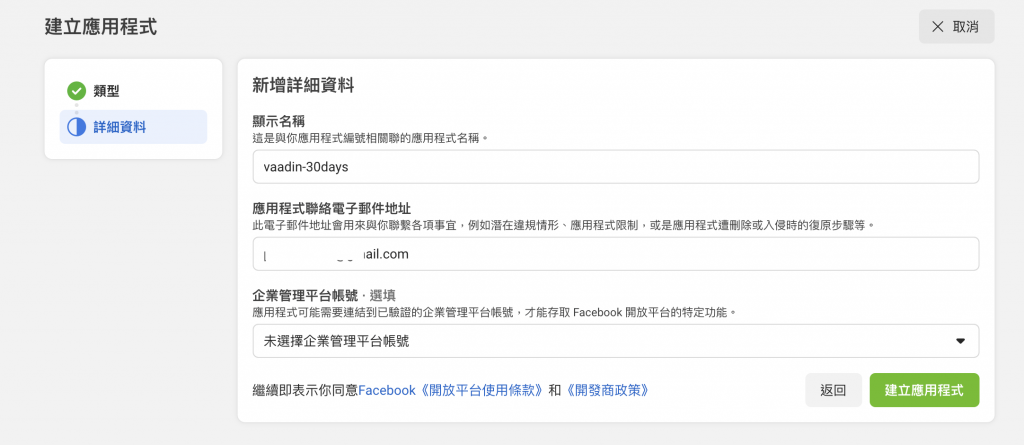Click the 顯示名稱 label
Image resolution: width=1024 pixels, height=445 pixels.
(279, 122)
